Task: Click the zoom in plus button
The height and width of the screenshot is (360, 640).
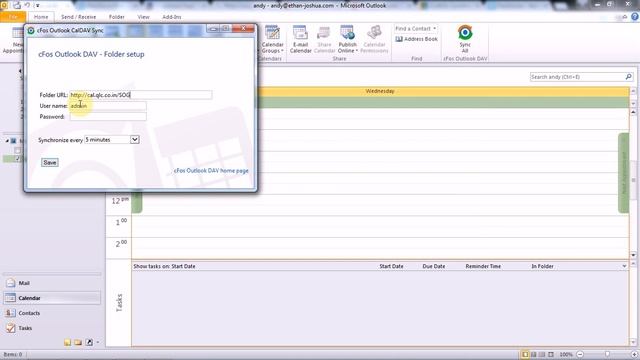Action: tap(634, 354)
